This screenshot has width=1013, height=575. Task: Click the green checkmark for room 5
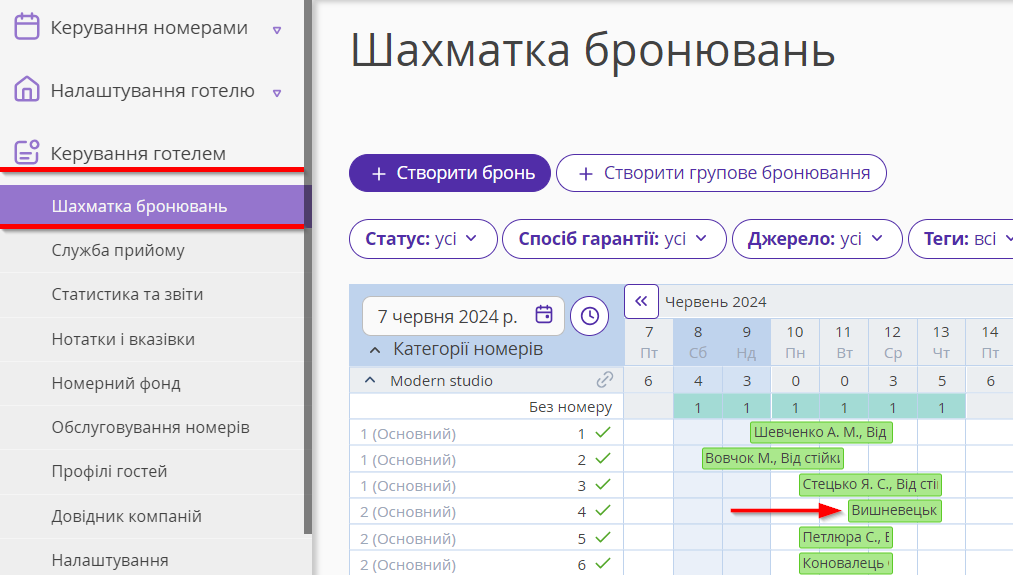(x=603, y=538)
